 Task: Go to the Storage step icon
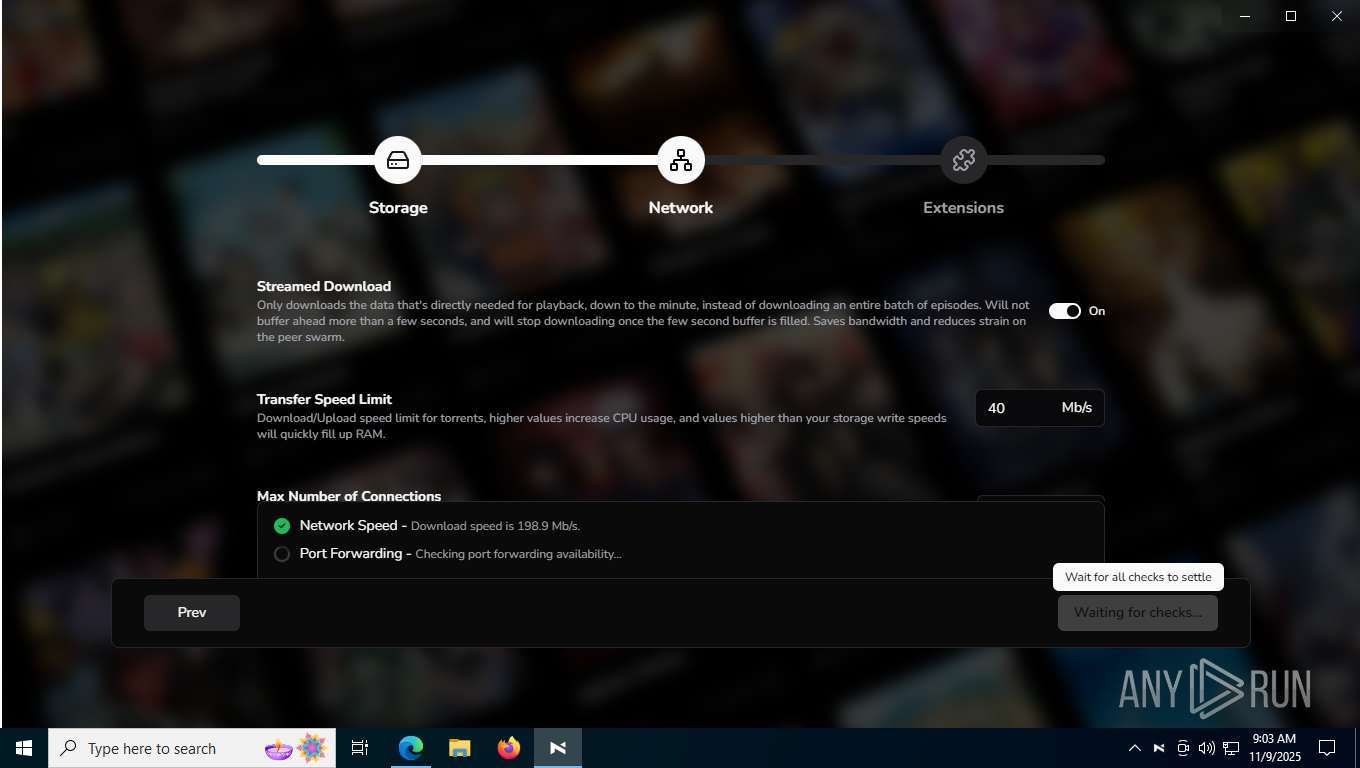398,160
